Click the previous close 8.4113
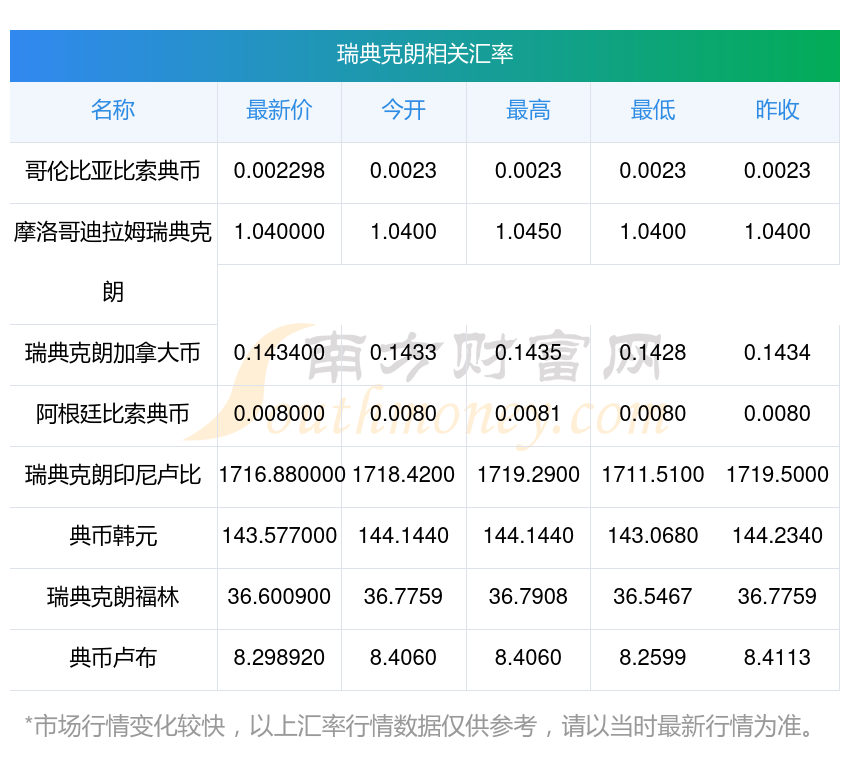 click(x=777, y=658)
